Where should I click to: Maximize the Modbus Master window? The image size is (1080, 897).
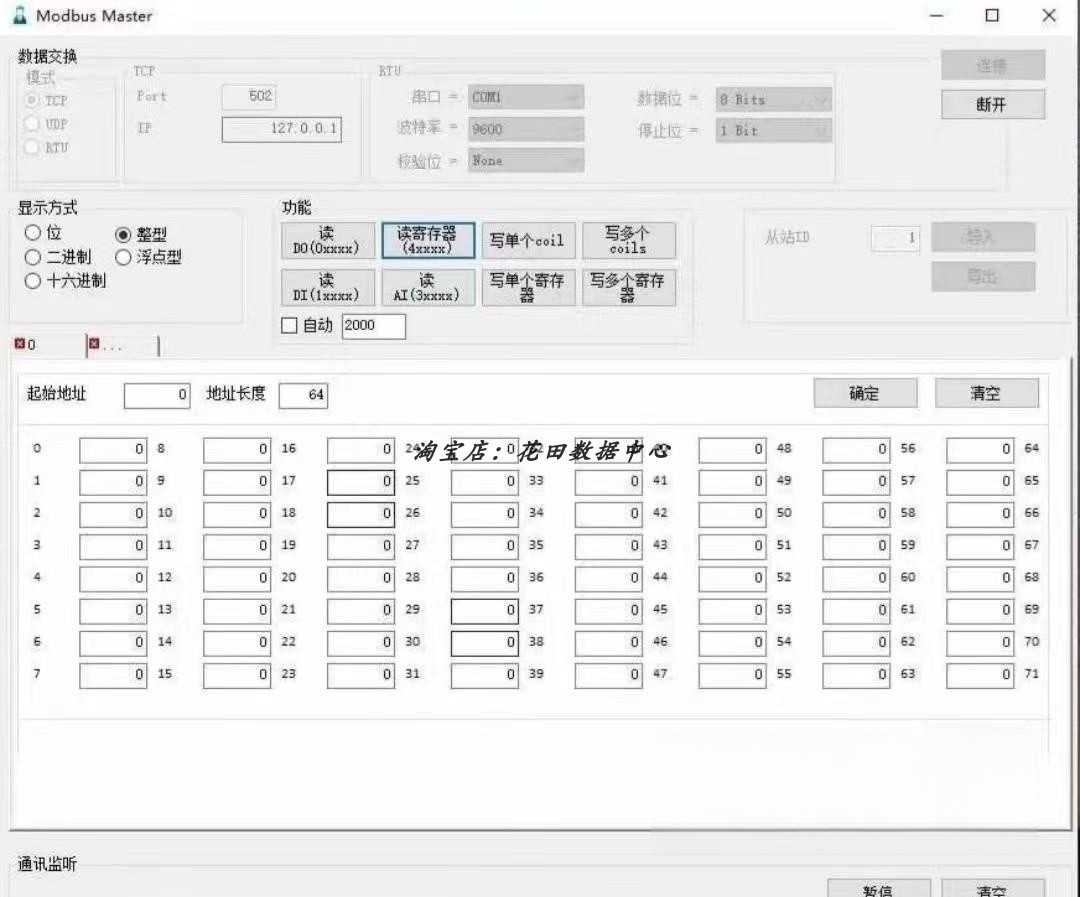coord(992,15)
